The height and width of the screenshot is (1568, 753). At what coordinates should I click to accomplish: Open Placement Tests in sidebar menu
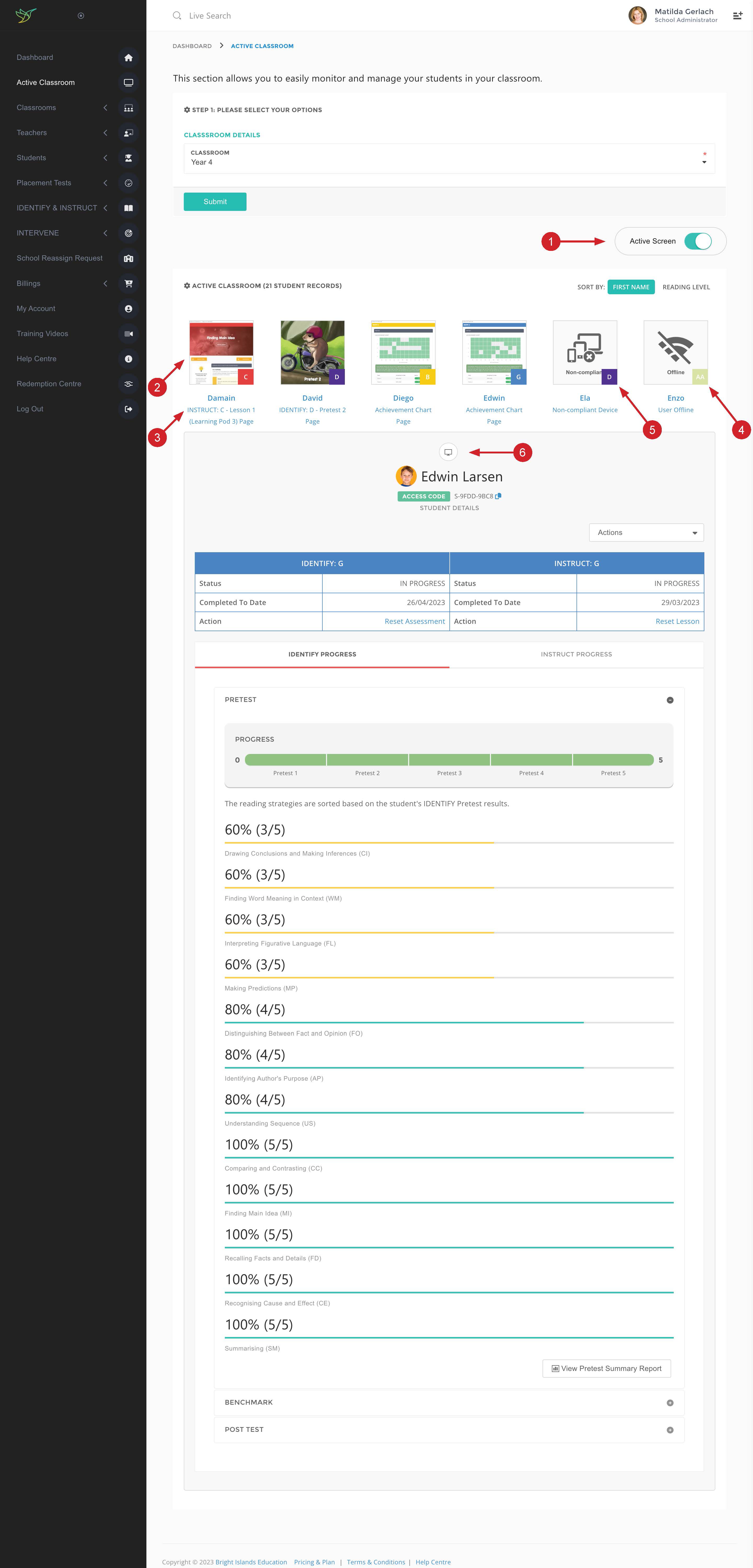[x=44, y=183]
